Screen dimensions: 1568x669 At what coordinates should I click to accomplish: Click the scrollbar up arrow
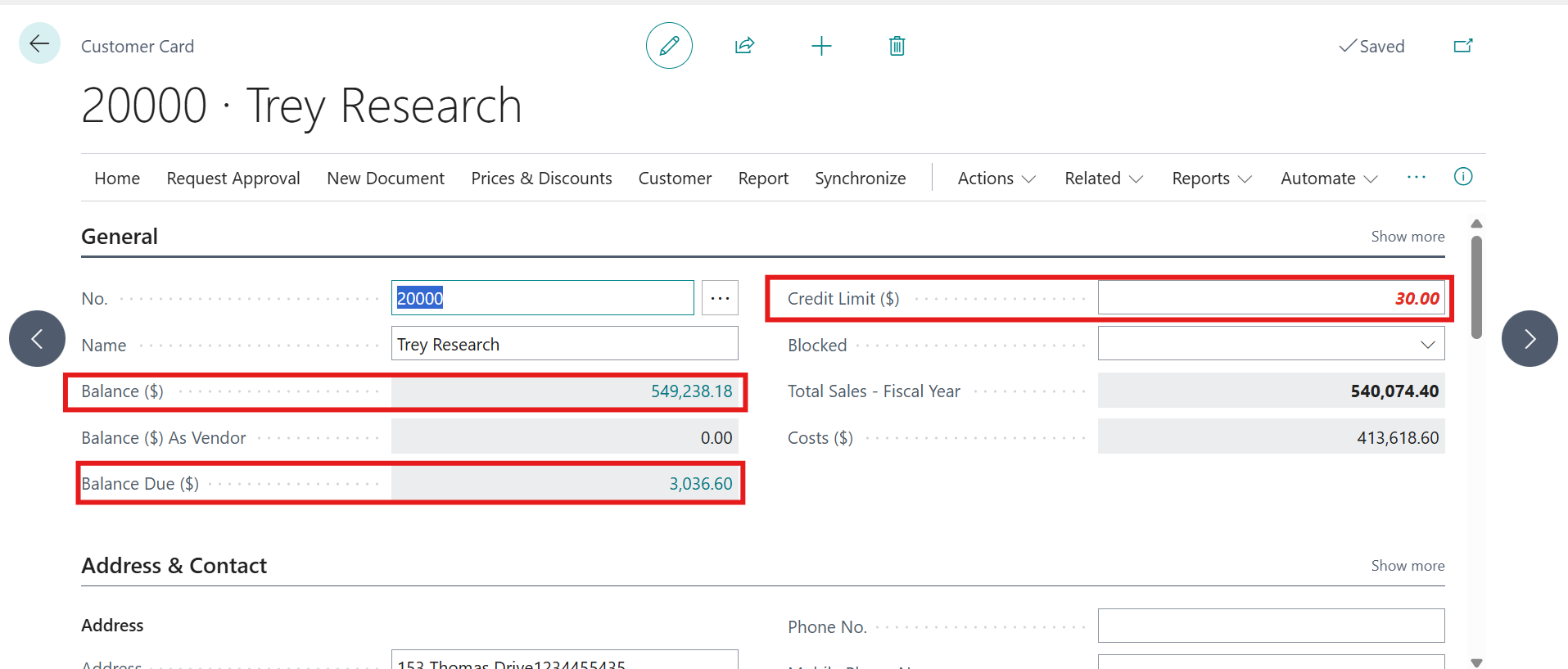tap(1477, 224)
